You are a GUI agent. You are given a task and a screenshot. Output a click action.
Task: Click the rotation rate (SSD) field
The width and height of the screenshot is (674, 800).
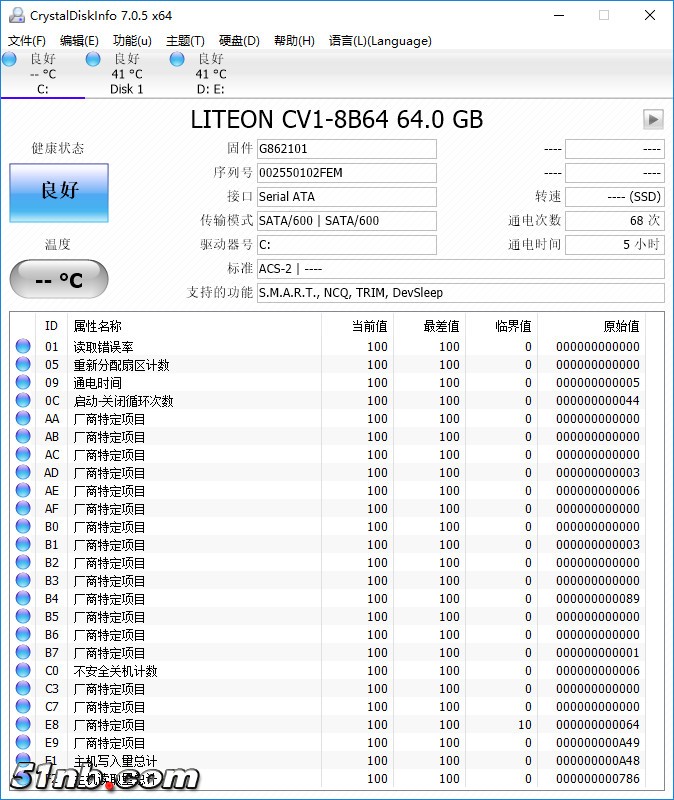point(615,197)
